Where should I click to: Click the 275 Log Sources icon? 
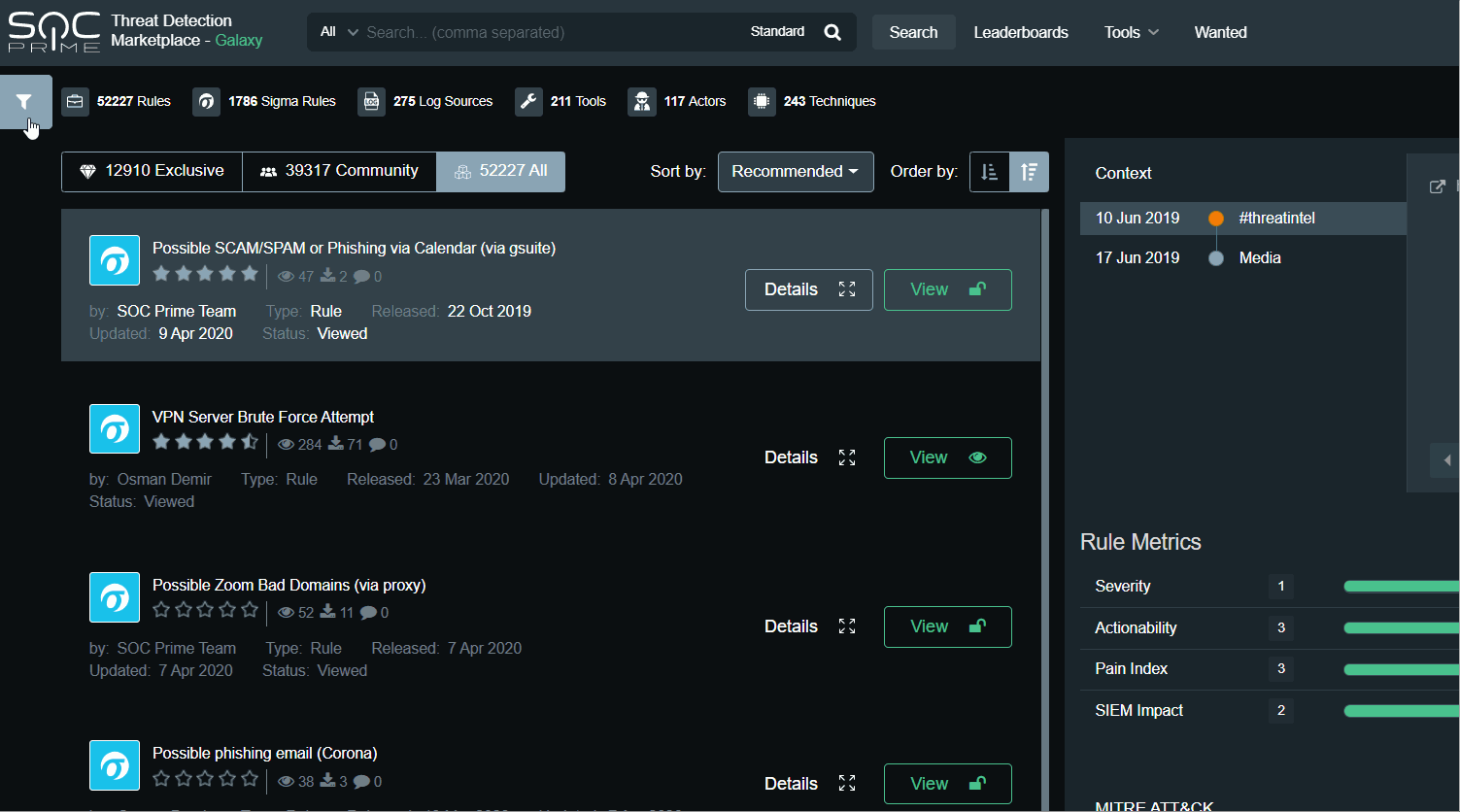tap(371, 101)
